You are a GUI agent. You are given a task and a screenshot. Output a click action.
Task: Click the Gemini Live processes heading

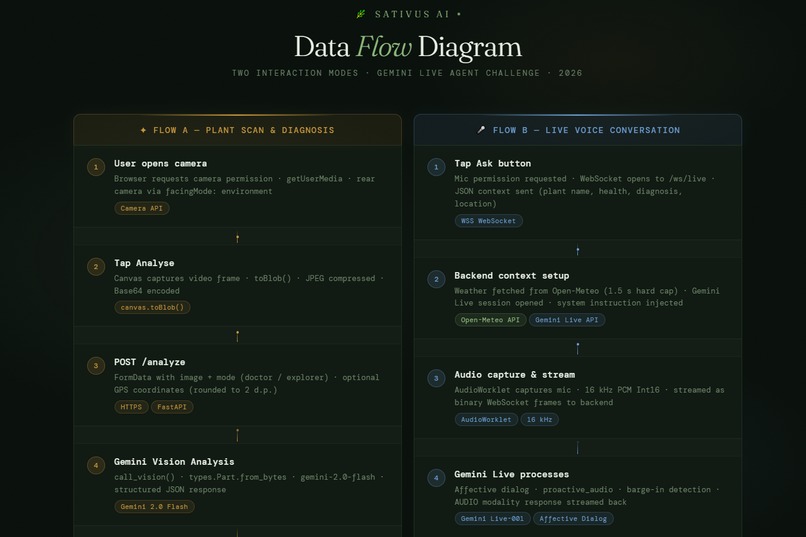point(511,474)
